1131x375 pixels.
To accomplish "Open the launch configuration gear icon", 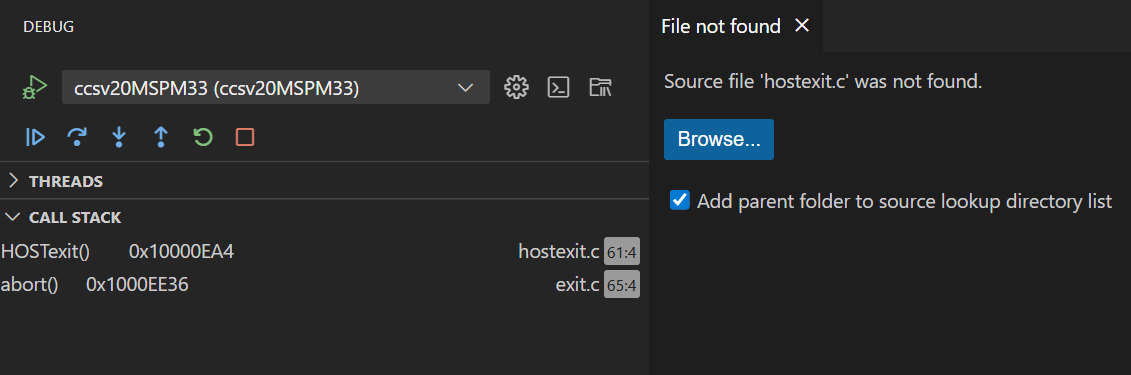I will [516, 87].
